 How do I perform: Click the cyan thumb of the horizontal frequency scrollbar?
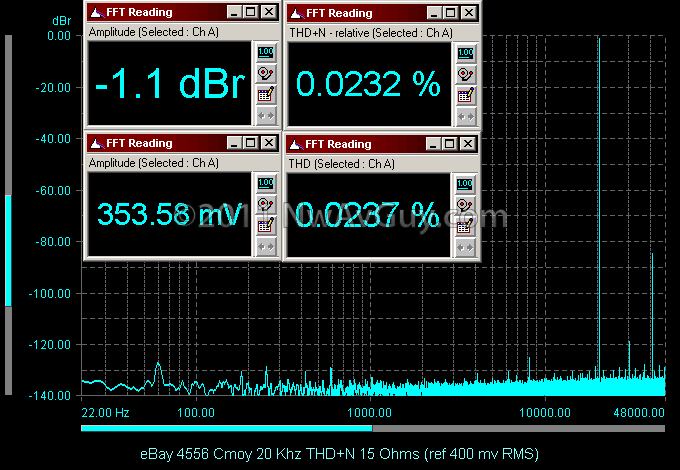227,428
